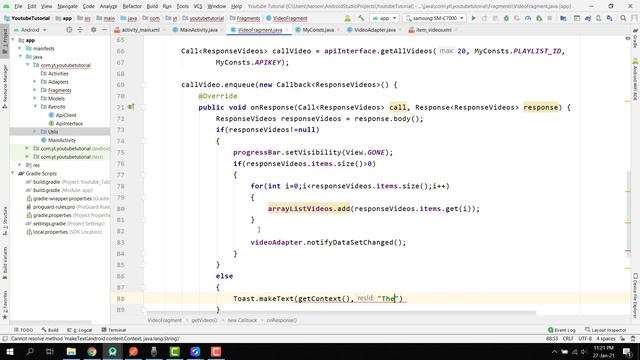Expand the res folder
This screenshot has height=360, width=640.
point(20,165)
